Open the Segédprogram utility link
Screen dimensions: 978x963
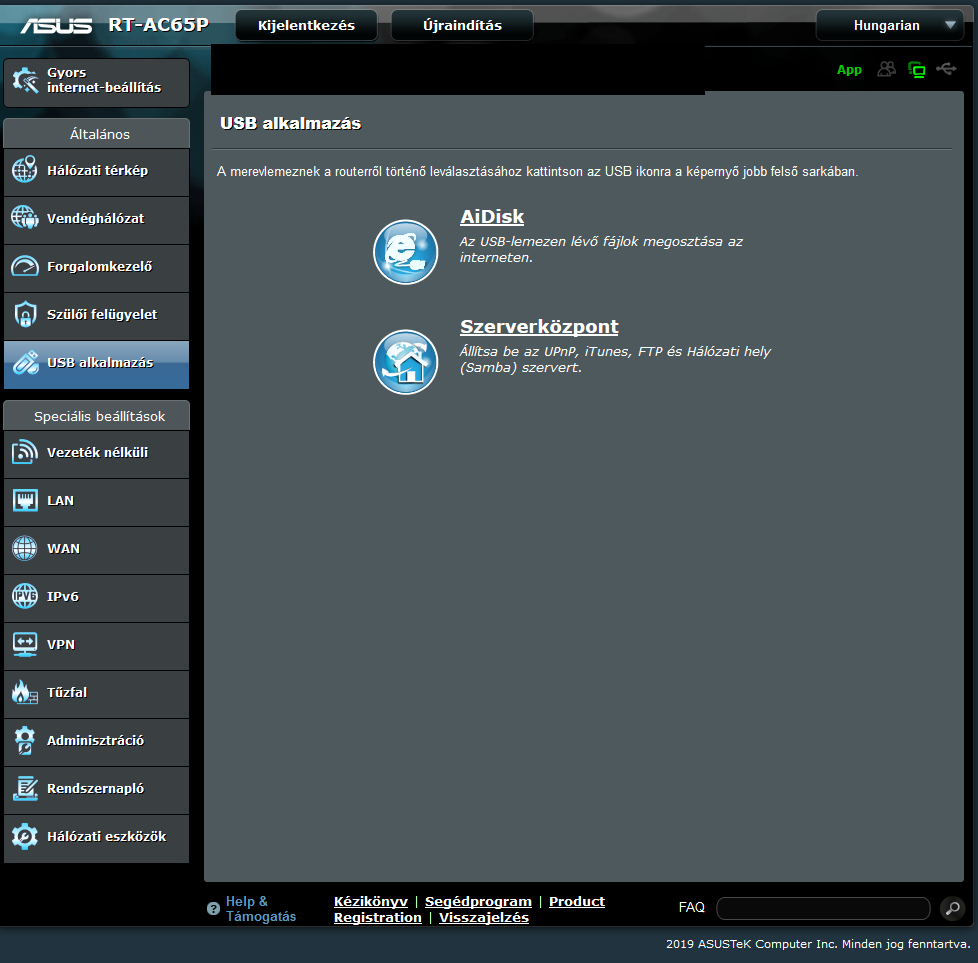478,901
